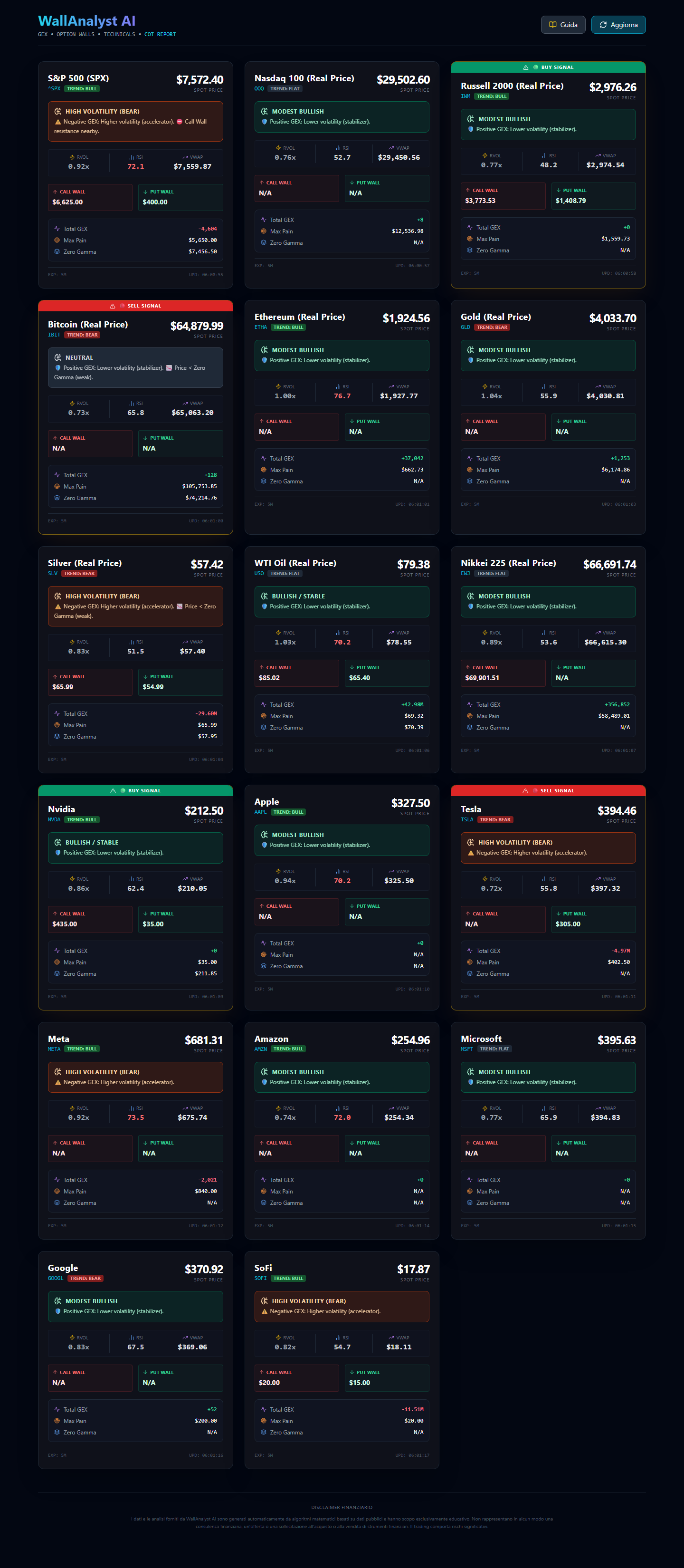This screenshot has height=1568, width=684.
Task: Click the Call Wall arrow icon in Nikkei 225 card
Action: [468, 668]
